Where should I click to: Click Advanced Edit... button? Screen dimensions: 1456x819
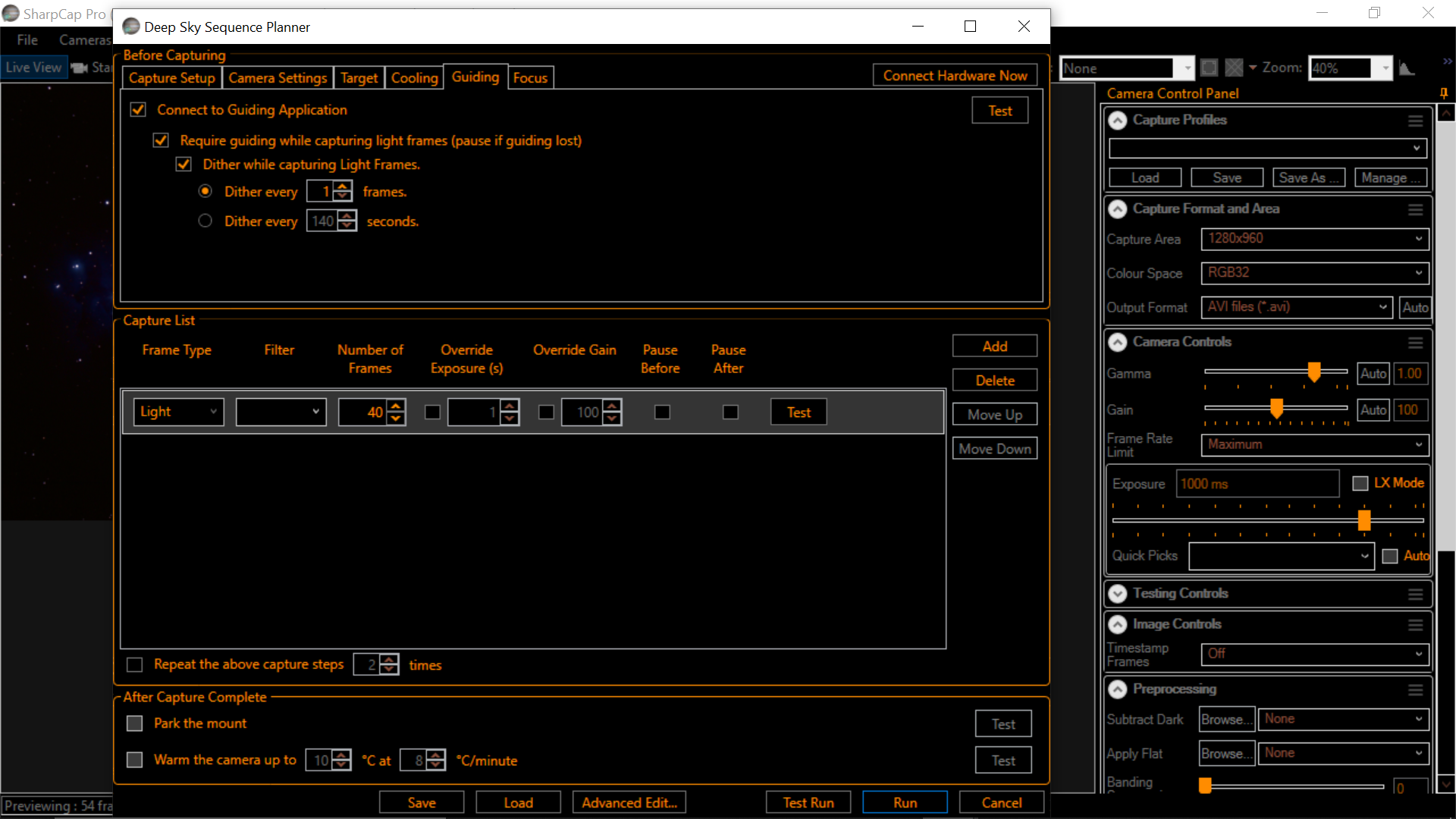pyautogui.click(x=629, y=802)
